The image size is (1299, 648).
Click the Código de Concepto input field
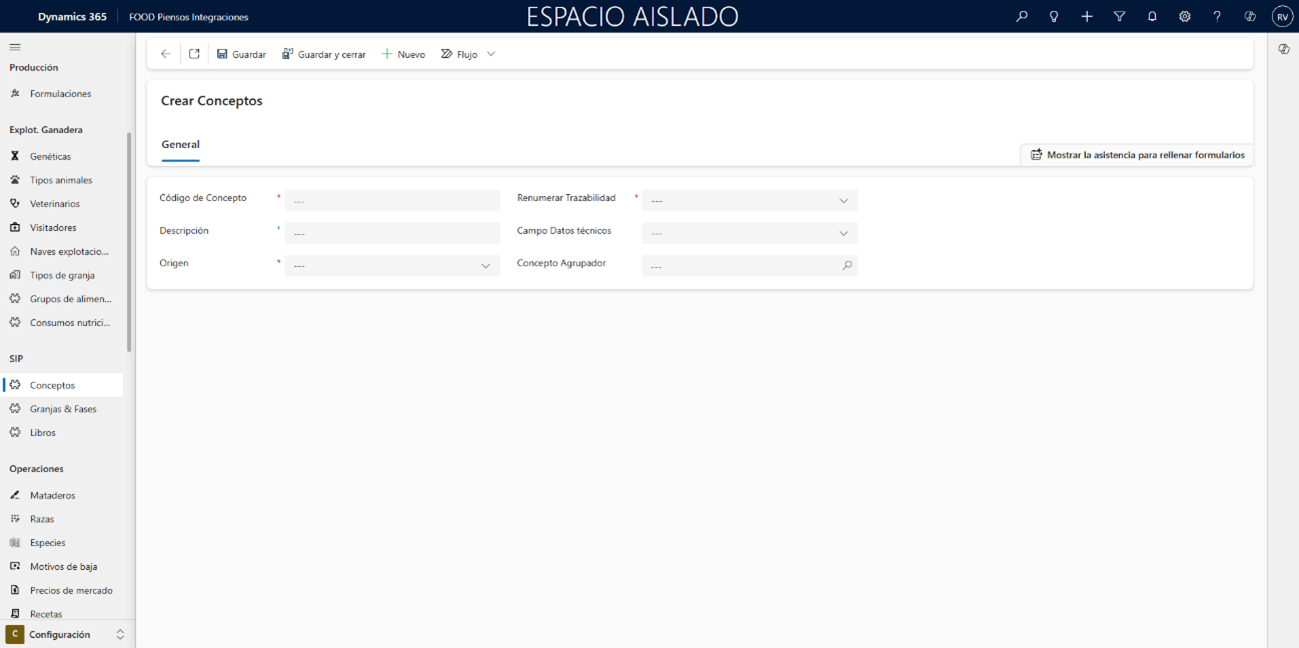pyautogui.click(x=392, y=201)
